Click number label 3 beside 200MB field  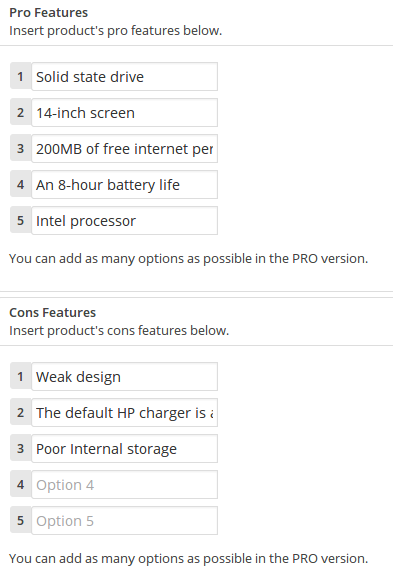(x=20, y=149)
